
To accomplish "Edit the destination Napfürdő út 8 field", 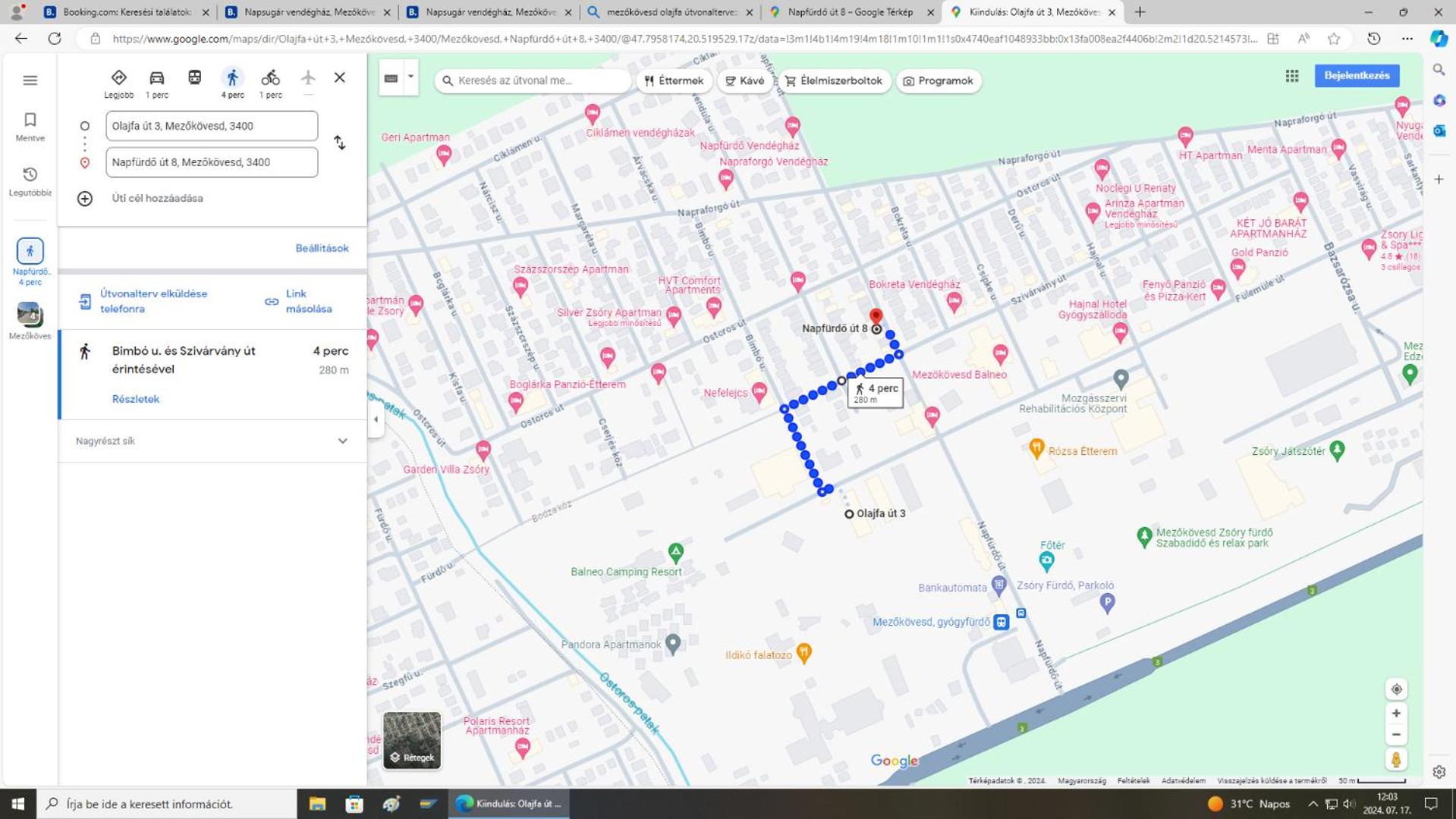I will (x=212, y=162).
